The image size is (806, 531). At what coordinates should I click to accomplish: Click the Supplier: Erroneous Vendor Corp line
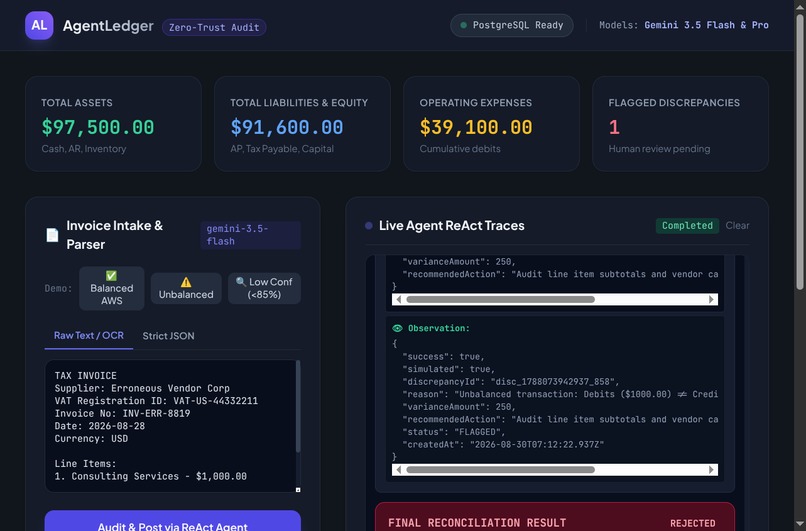point(142,388)
